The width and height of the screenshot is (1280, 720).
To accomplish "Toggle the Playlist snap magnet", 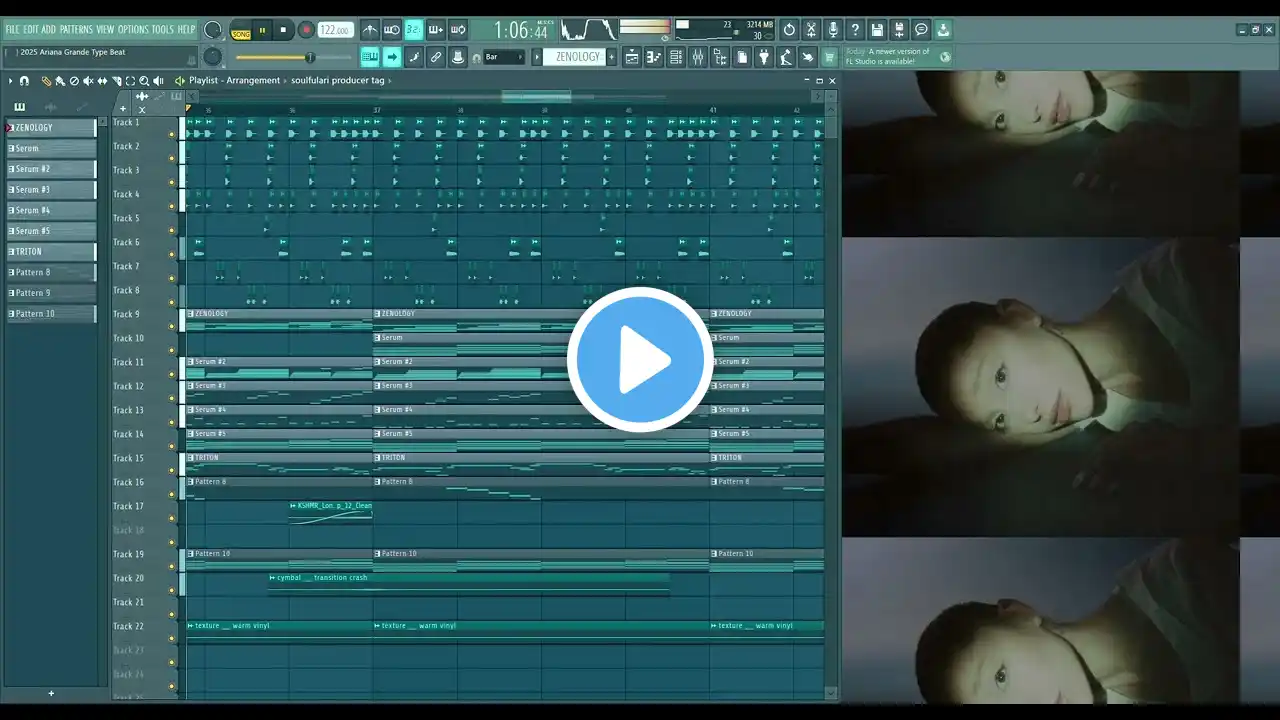I will pos(24,81).
